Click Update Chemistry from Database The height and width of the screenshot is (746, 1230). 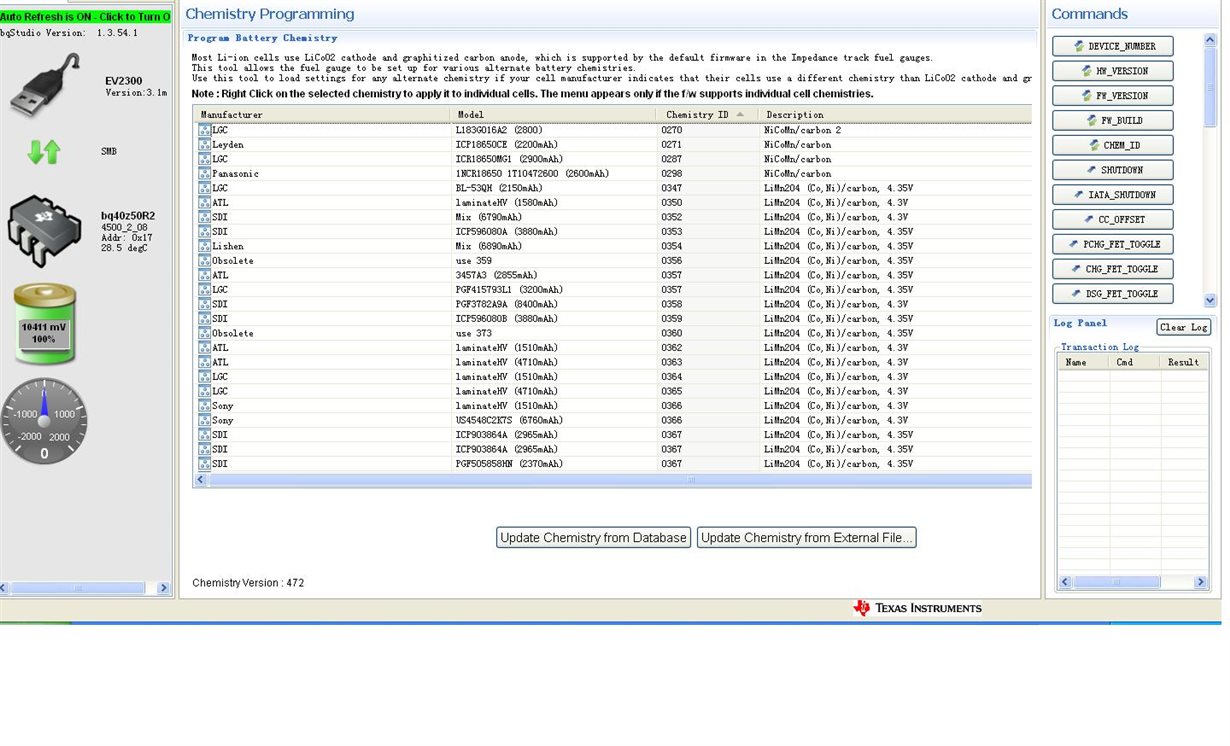pos(594,538)
